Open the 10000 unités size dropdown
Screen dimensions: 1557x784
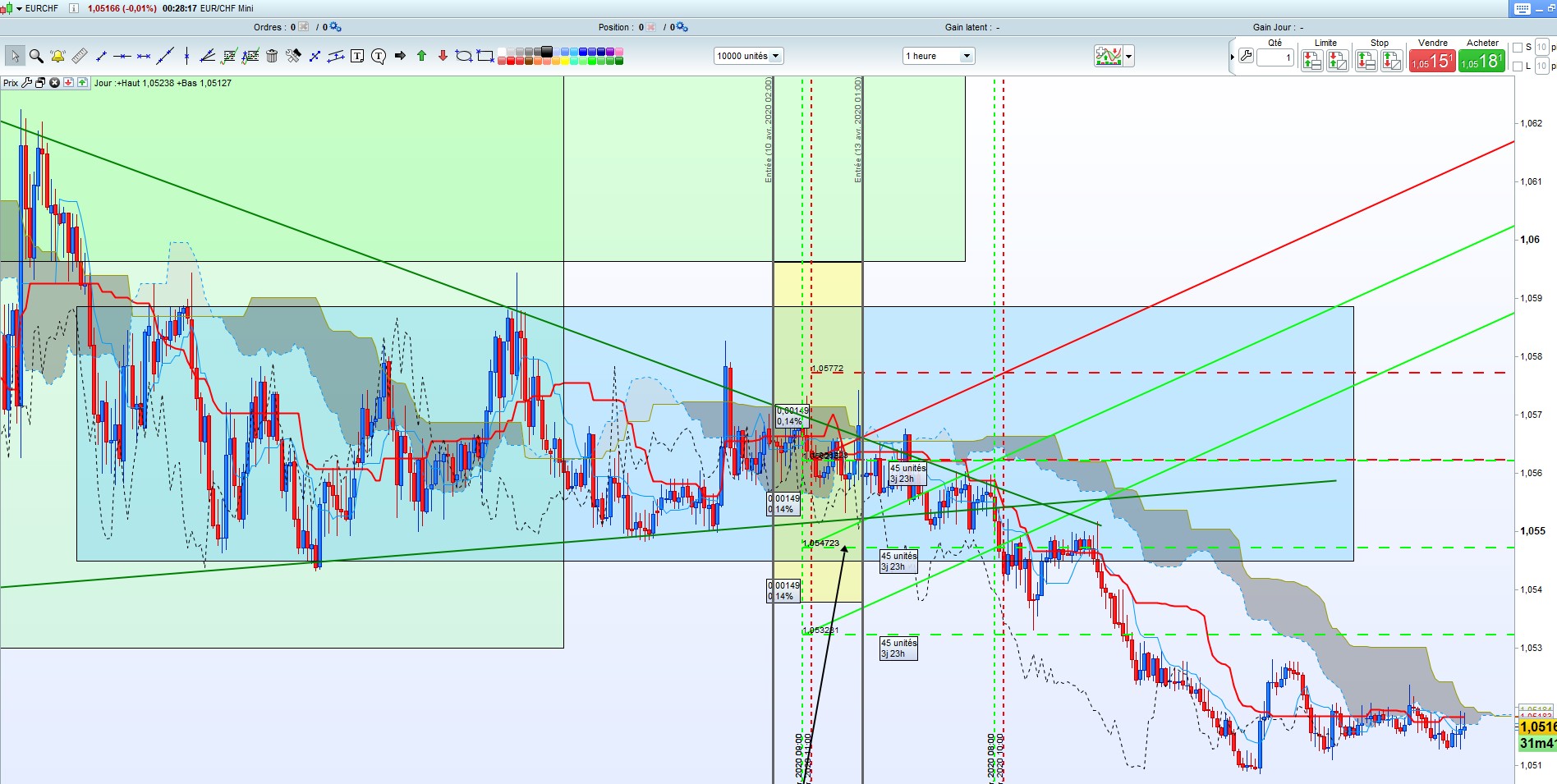pyautogui.click(x=749, y=56)
